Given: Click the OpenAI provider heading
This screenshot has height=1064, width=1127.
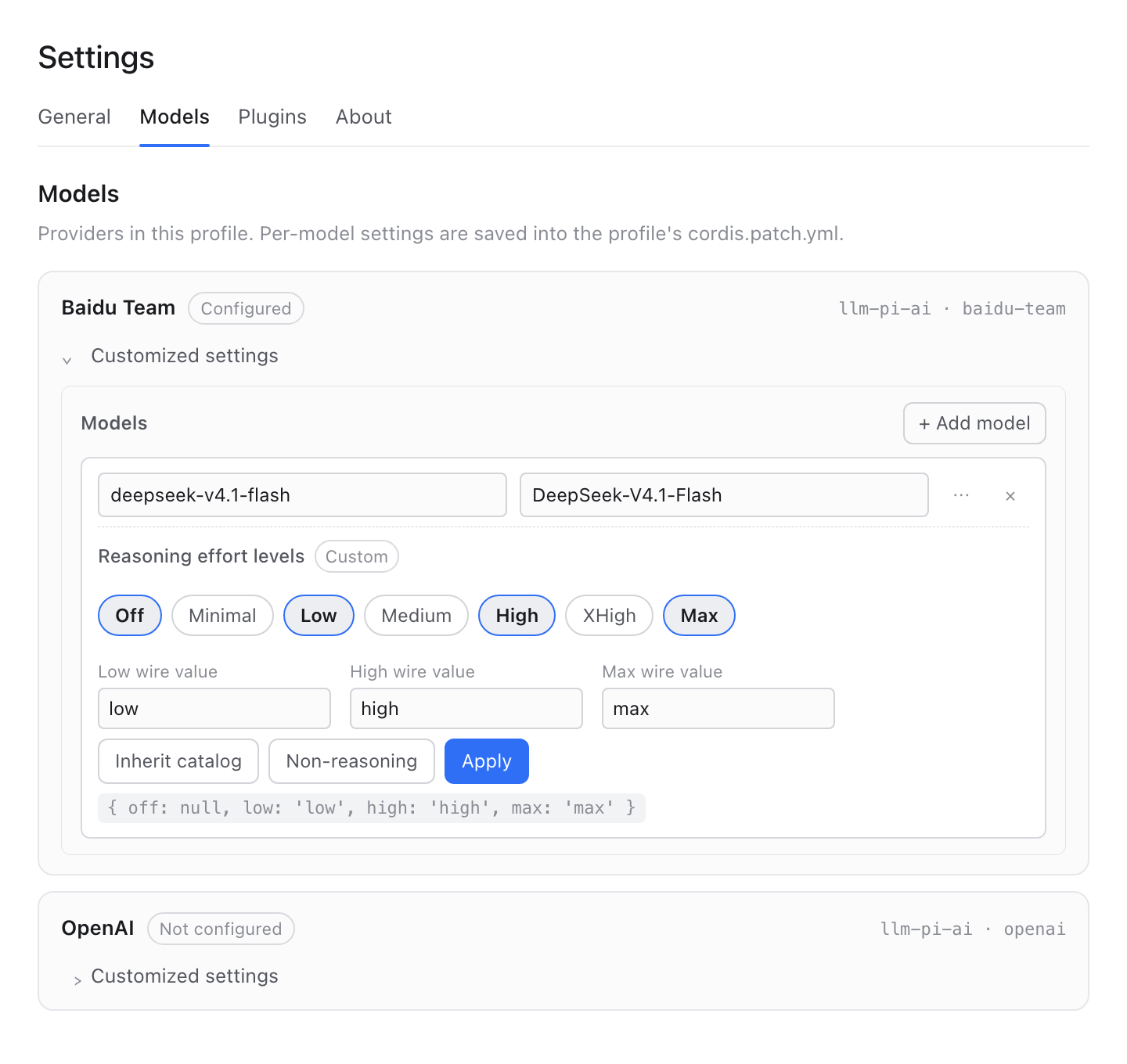Looking at the screenshot, I should [x=98, y=928].
